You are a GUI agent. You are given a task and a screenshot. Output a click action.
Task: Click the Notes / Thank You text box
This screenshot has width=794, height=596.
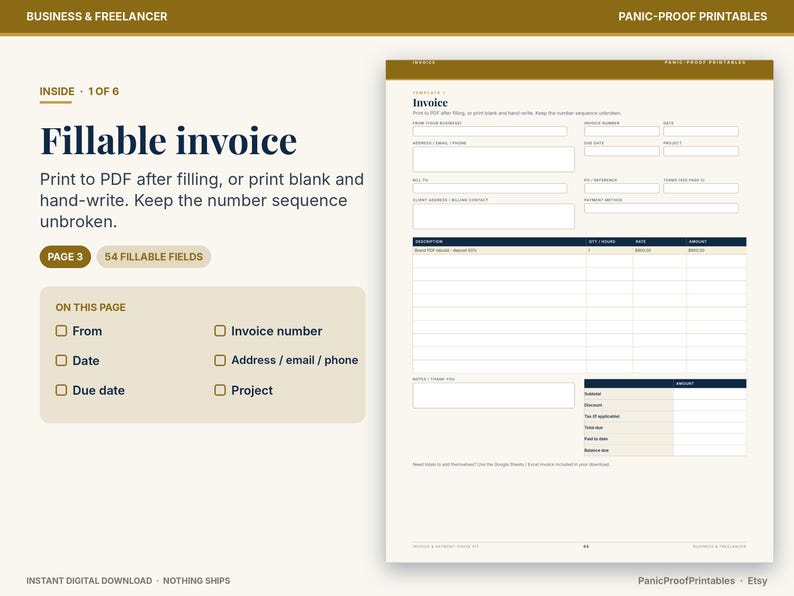click(x=493, y=395)
